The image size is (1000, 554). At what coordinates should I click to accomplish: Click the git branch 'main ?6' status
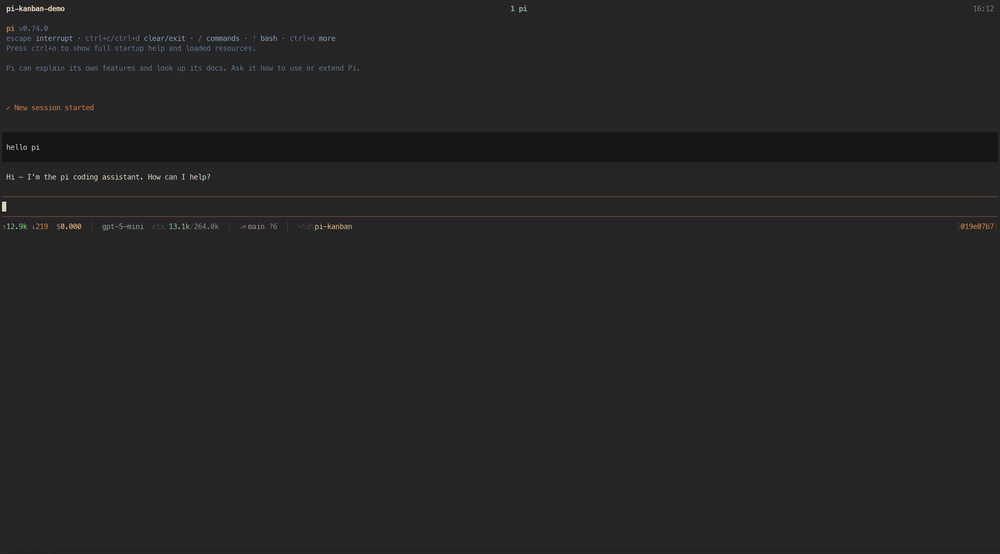(x=258, y=226)
